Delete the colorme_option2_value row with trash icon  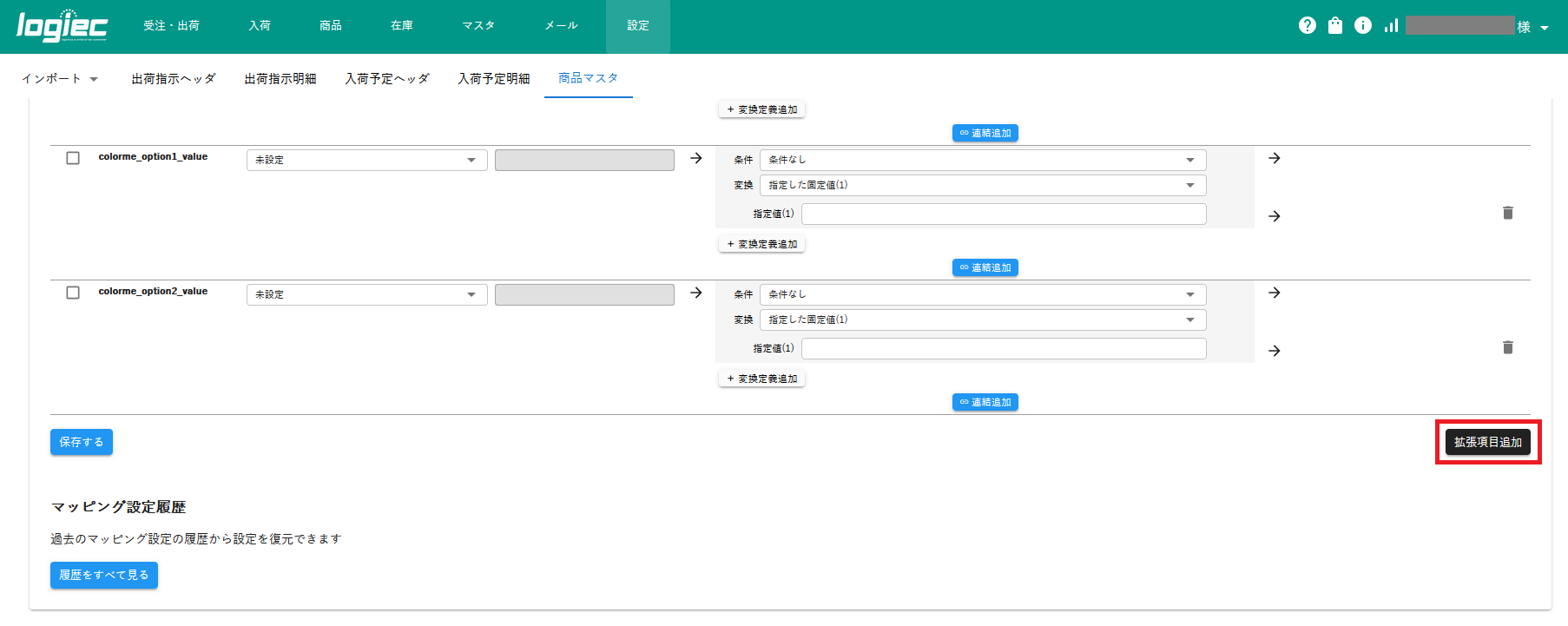1507,347
